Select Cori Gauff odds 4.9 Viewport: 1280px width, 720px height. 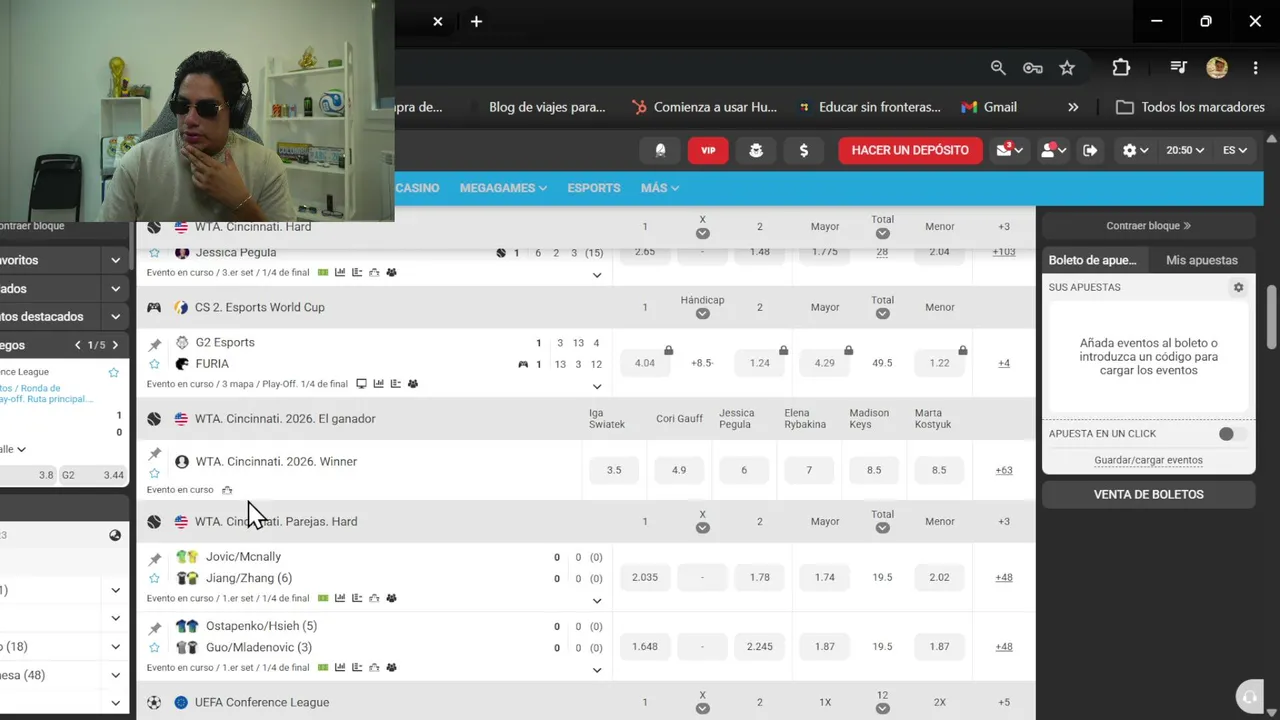(x=679, y=470)
